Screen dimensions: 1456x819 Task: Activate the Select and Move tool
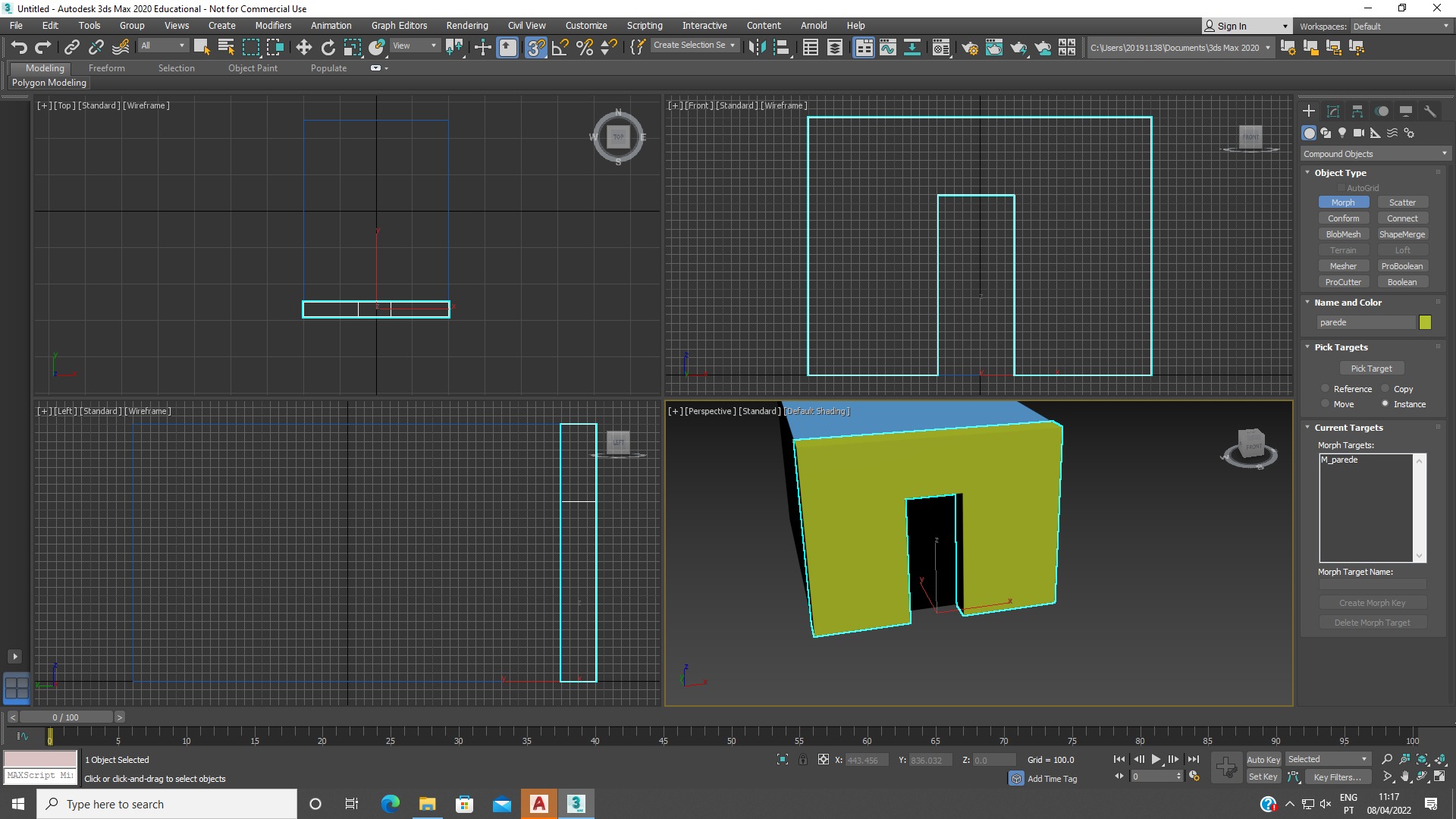tap(303, 47)
